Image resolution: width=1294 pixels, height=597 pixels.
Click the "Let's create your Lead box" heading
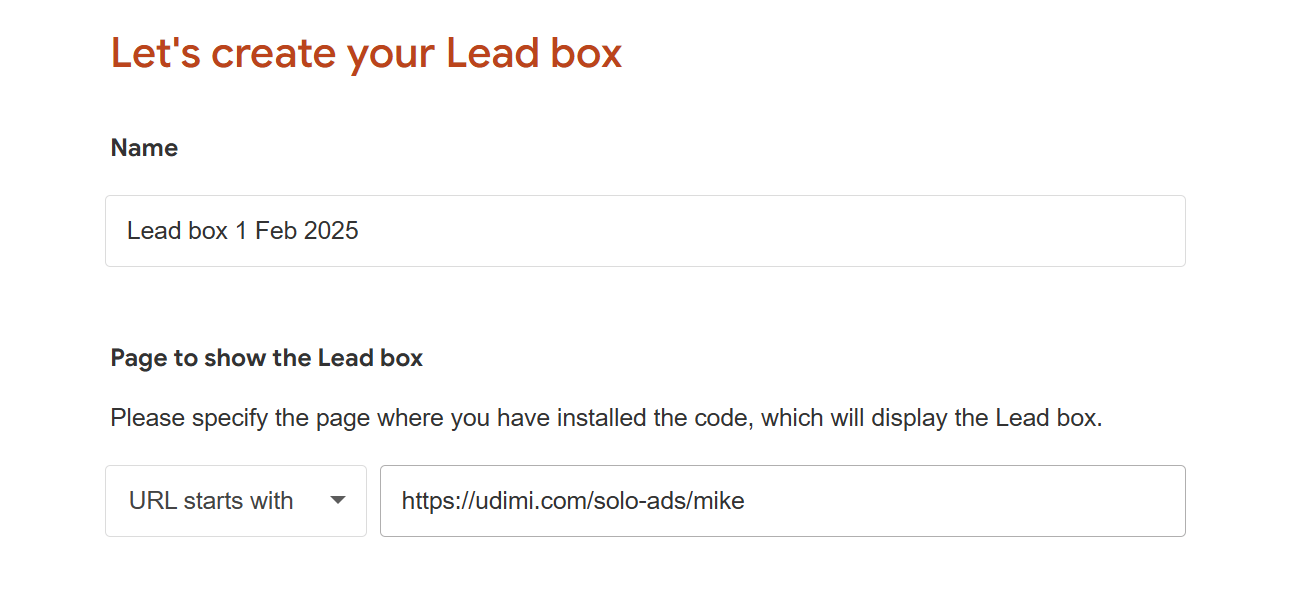pyautogui.click(x=366, y=53)
